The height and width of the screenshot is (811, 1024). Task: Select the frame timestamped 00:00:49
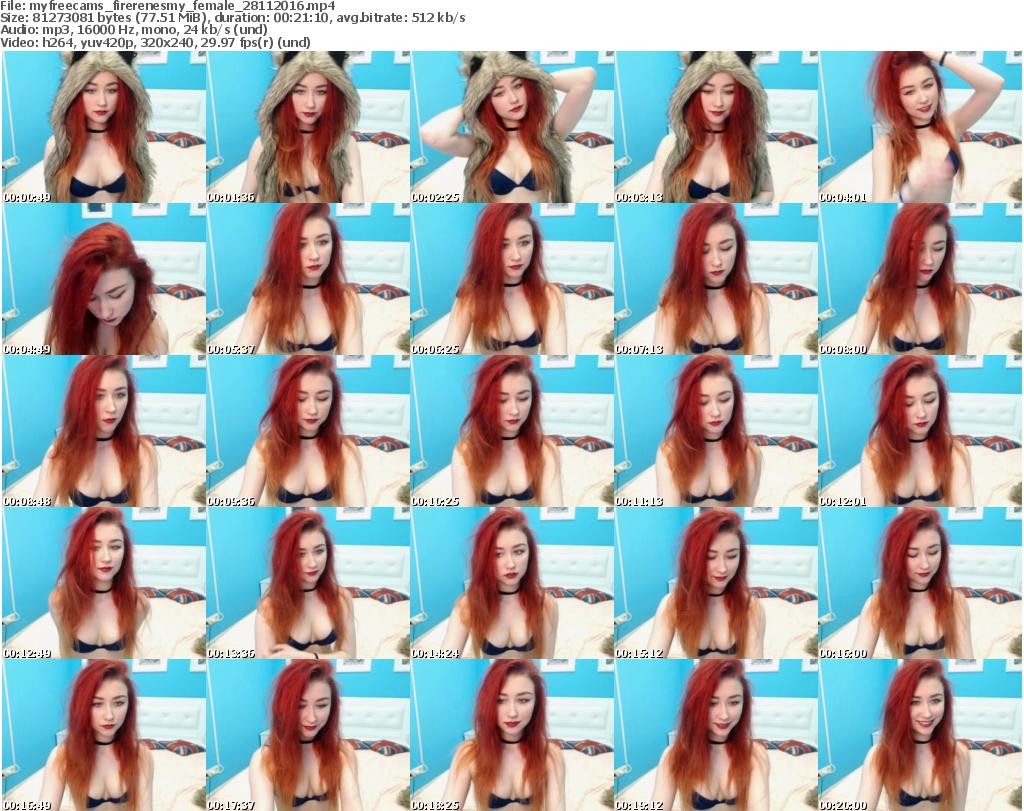click(x=104, y=127)
